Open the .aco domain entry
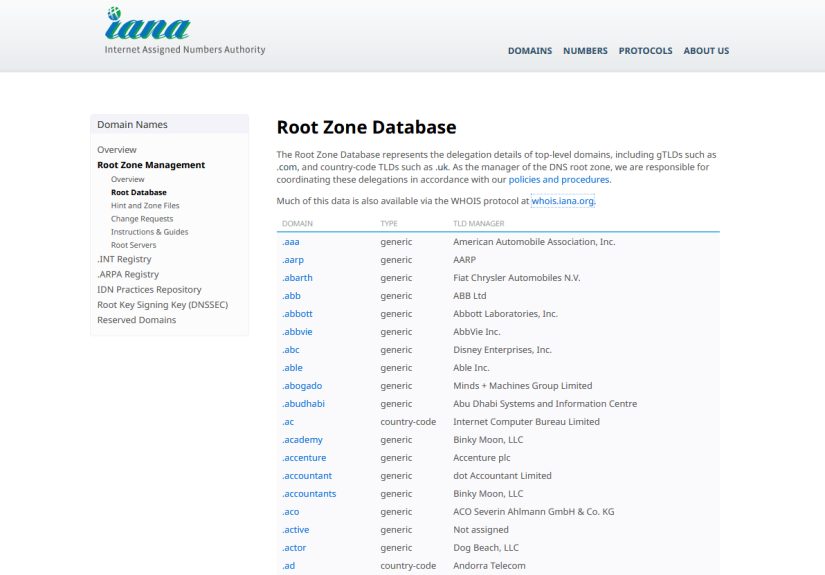The height and width of the screenshot is (575, 825). pyautogui.click(x=290, y=512)
